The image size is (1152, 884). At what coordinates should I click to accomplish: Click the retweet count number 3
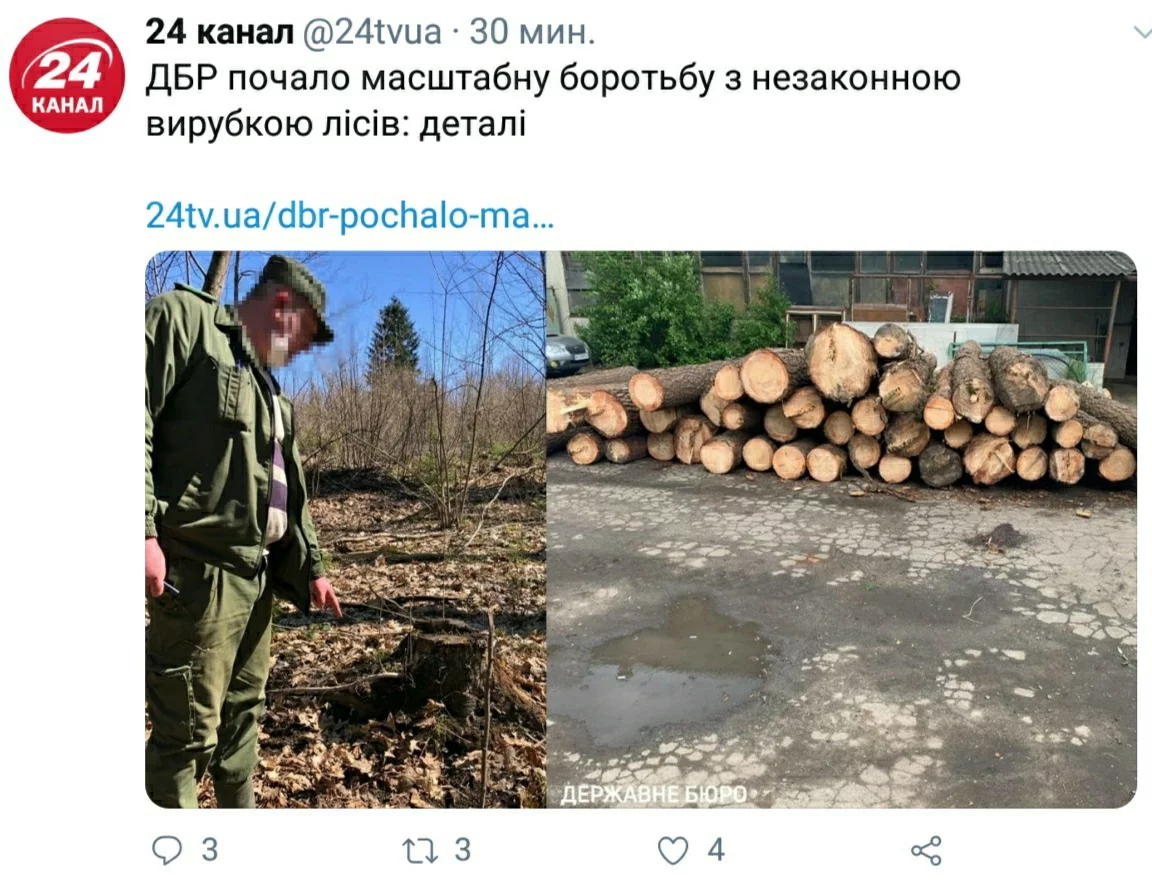point(462,850)
